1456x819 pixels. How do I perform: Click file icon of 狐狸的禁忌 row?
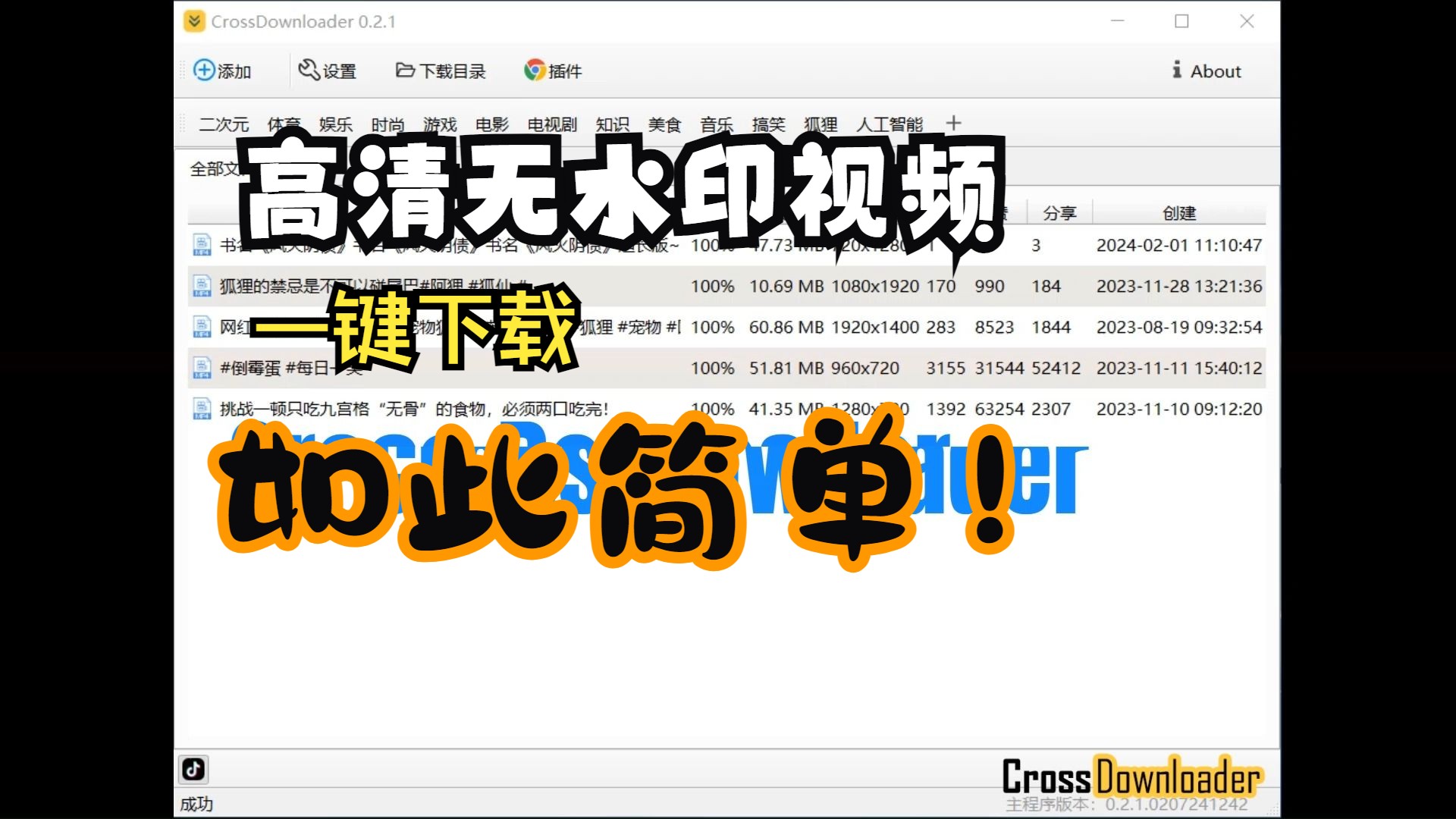[x=202, y=286]
